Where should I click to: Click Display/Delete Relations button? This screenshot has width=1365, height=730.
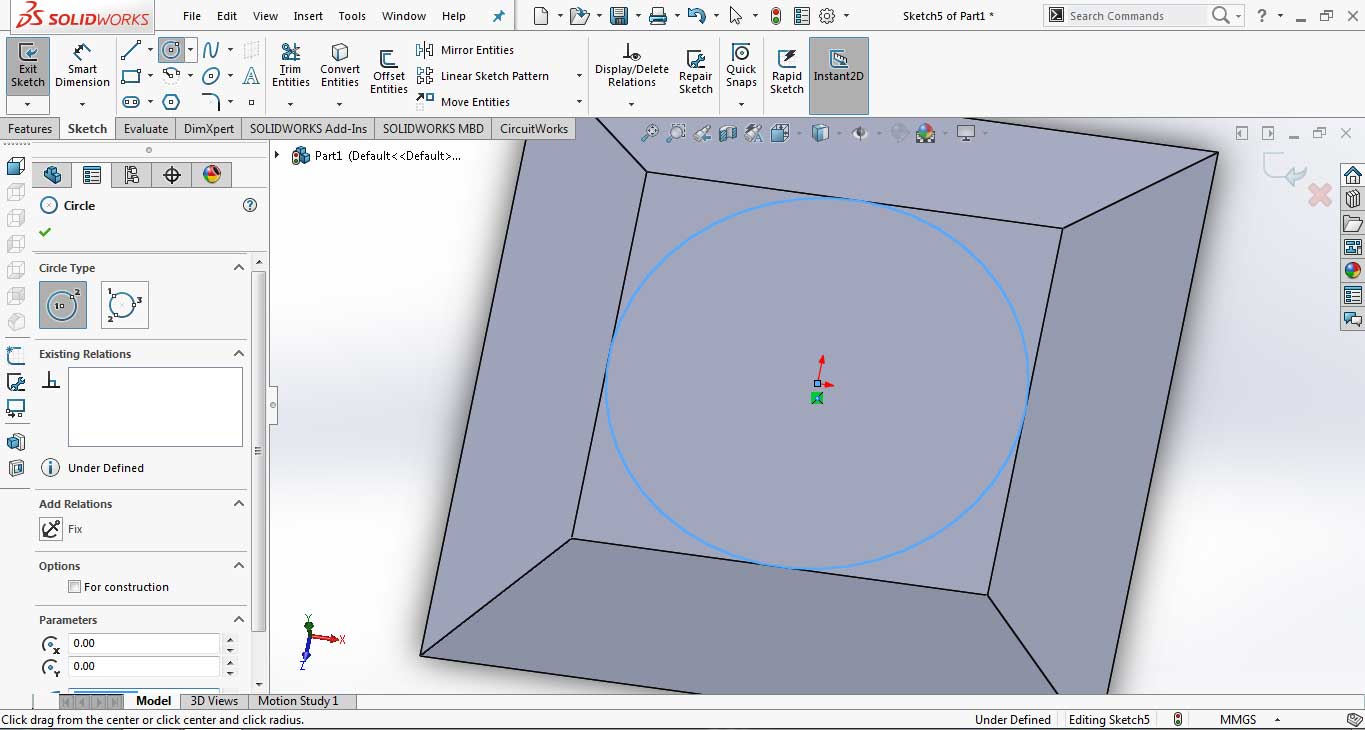point(632,66)
